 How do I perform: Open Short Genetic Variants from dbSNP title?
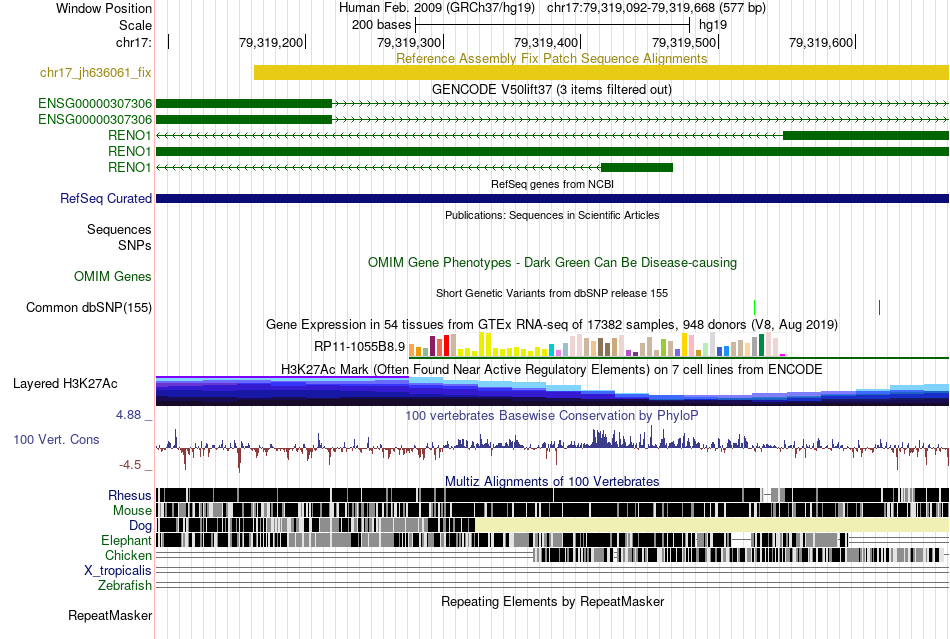[x=552, y=293]
